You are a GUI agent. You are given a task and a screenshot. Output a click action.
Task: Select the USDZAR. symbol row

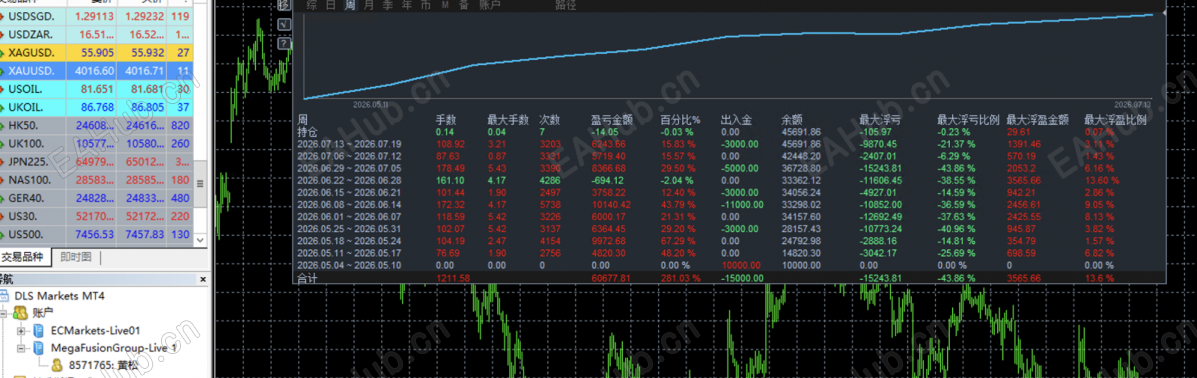(x=96, y=34)
